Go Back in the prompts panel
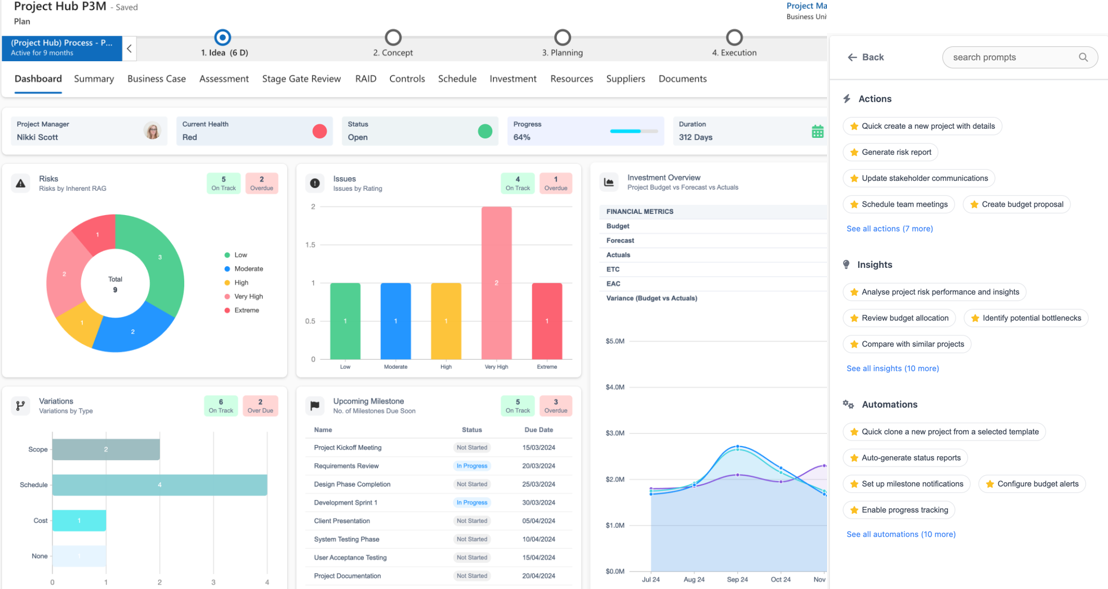Screen dimensions: 1108x589 (x=866, y=57)
